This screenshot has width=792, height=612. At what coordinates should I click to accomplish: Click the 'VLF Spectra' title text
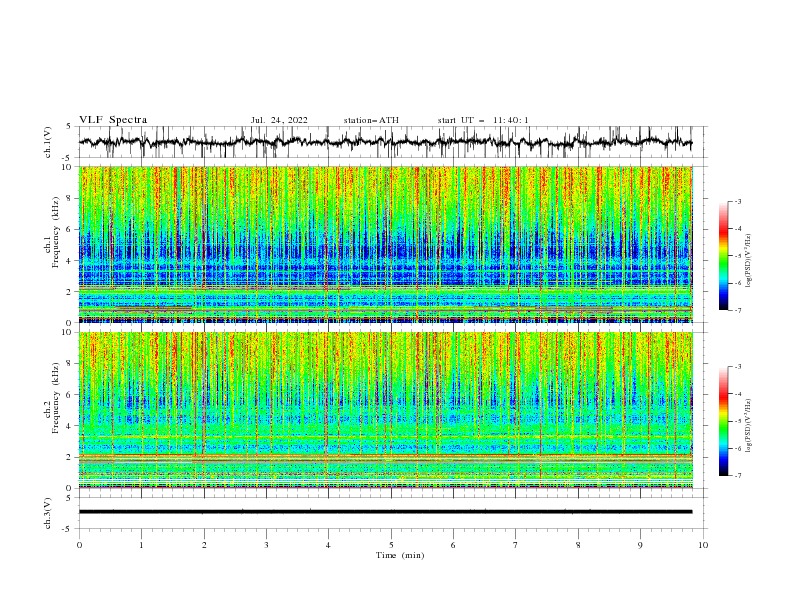pos(113,120)
